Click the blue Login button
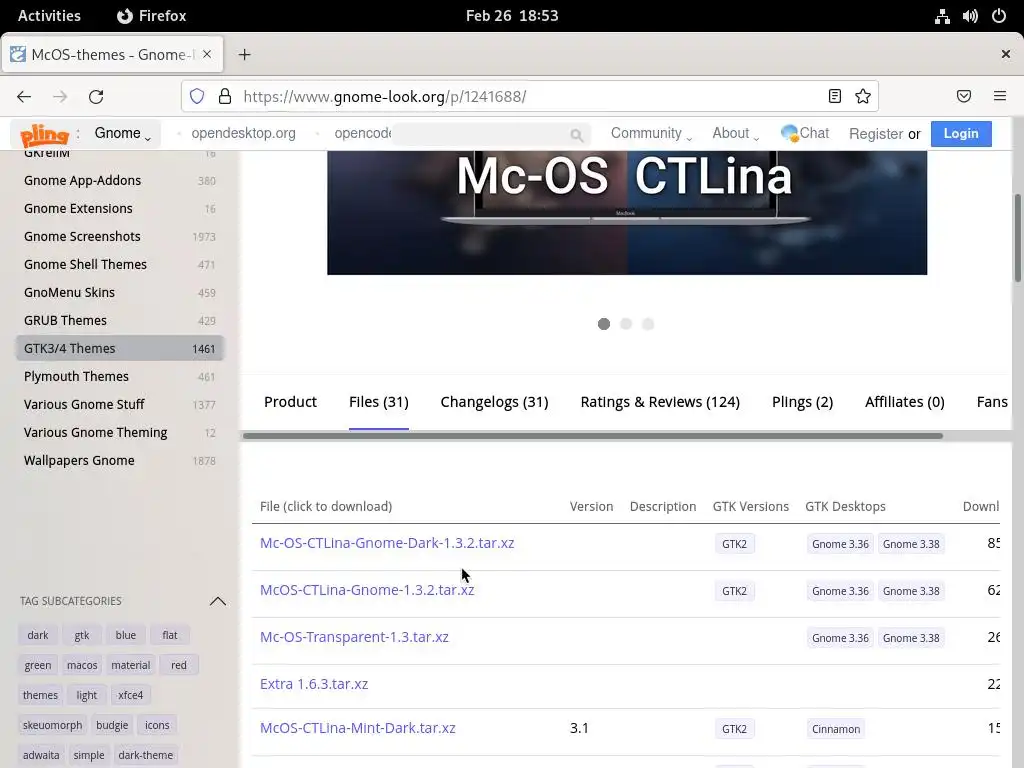The width and height of the screenshot is (1024, 768). pos(961,133)
